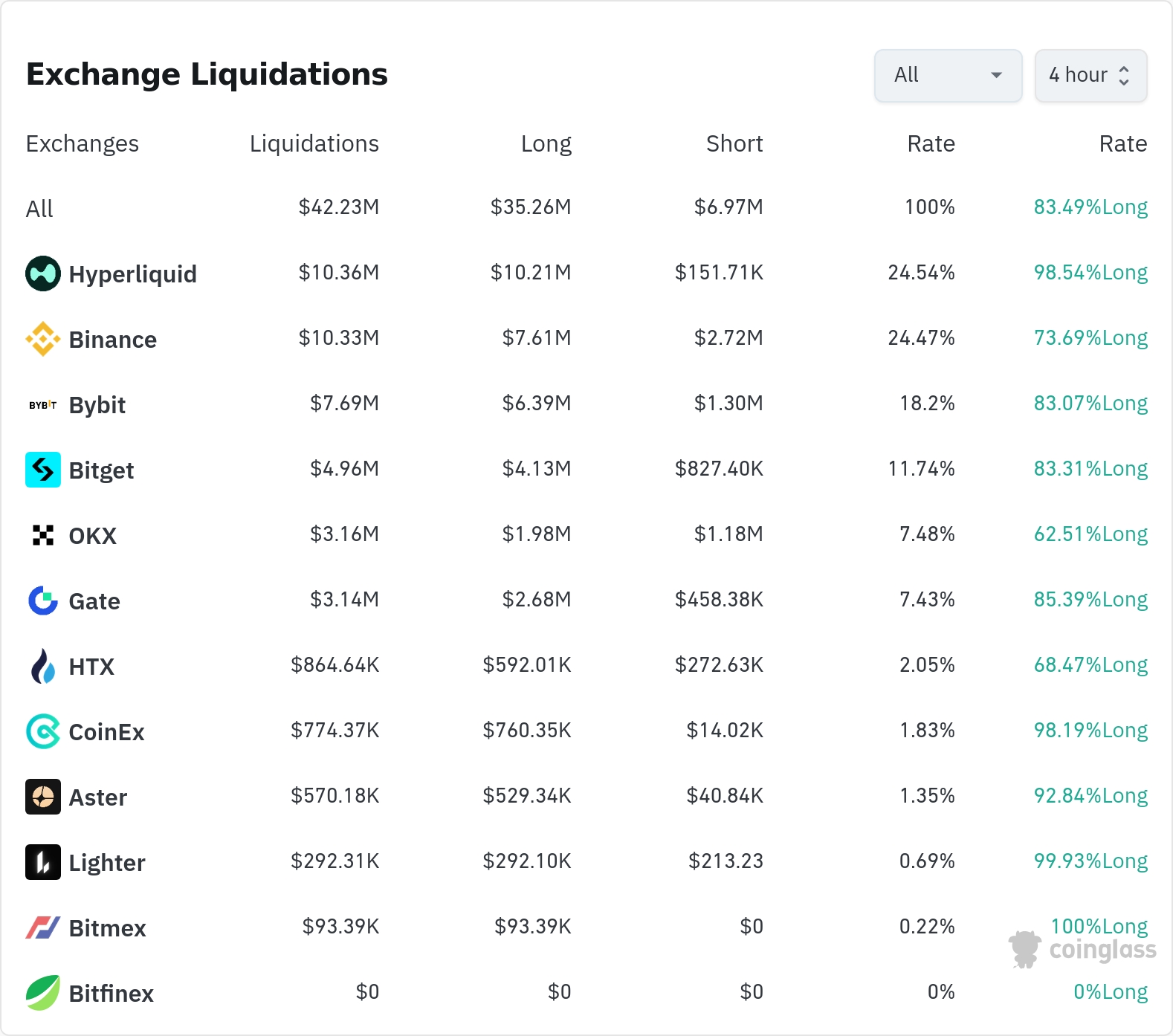Click the Bitfinex exchange name
Screen dimensions: 1173x1036
111,994
